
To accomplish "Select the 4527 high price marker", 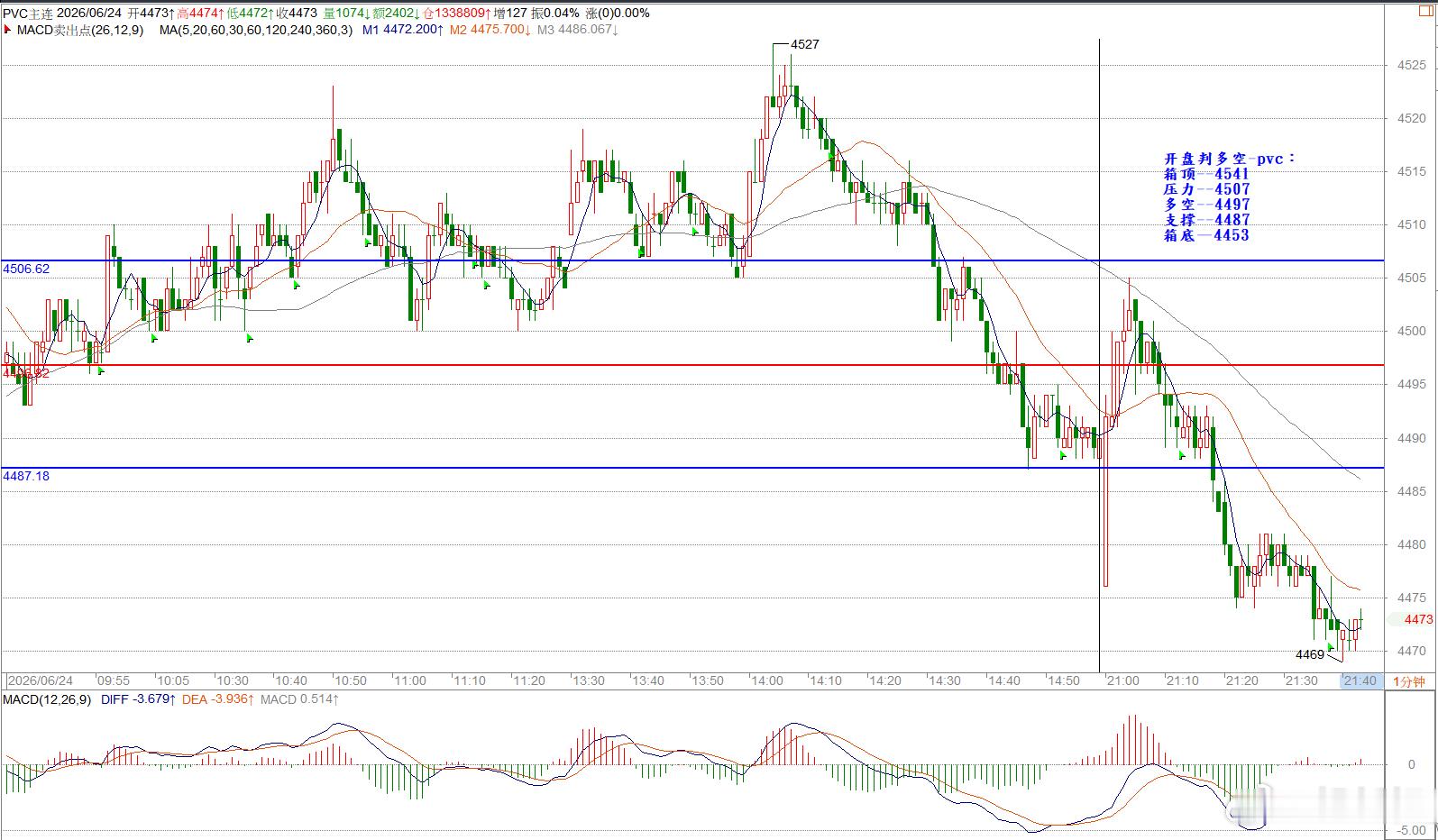I will pyautogui.click(x=804, y=44).
